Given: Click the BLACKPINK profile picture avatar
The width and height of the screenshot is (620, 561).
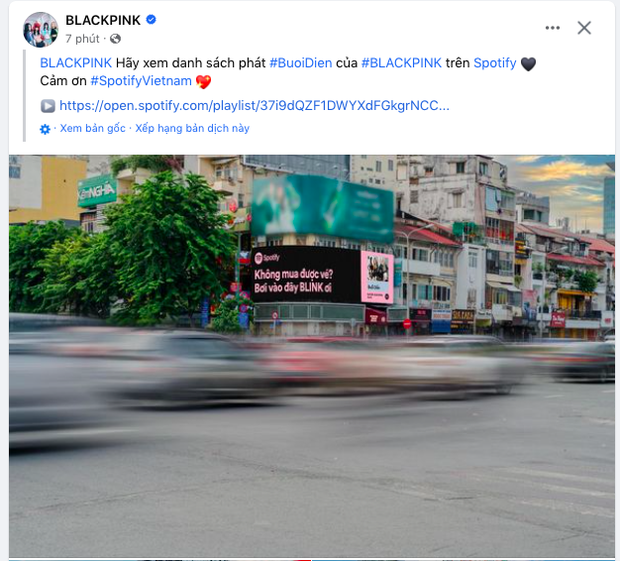Looking at the screenshot, I should (41, 30).
